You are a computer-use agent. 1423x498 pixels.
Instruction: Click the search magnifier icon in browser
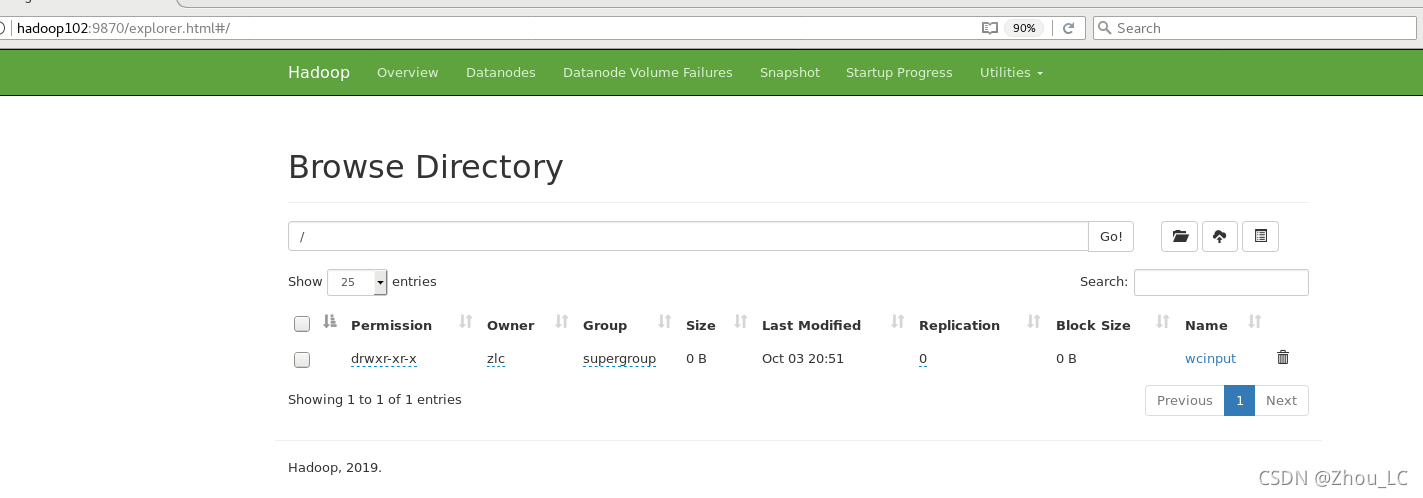[x=1105, y=28]
